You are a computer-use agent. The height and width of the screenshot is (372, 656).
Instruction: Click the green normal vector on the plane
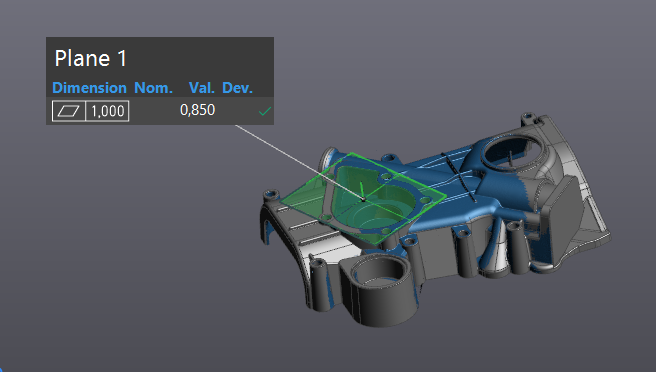coord(361,190)
